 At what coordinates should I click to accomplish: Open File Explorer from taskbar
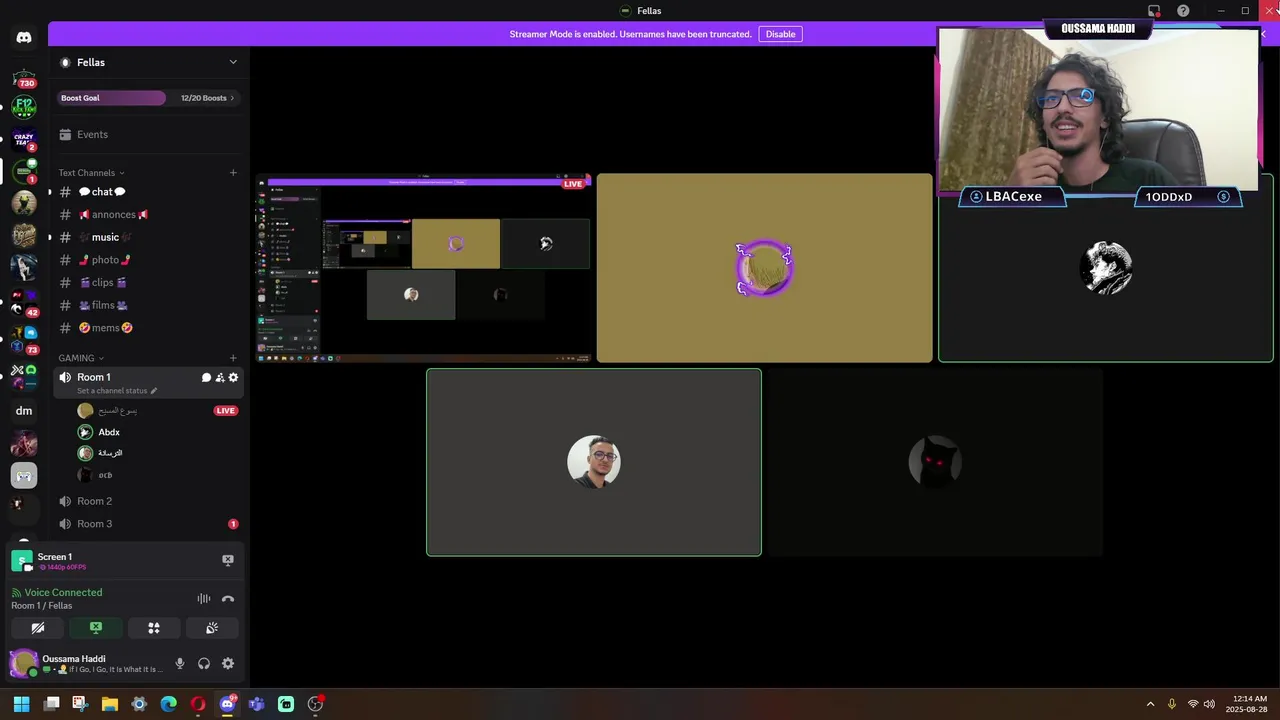point(110,704)
